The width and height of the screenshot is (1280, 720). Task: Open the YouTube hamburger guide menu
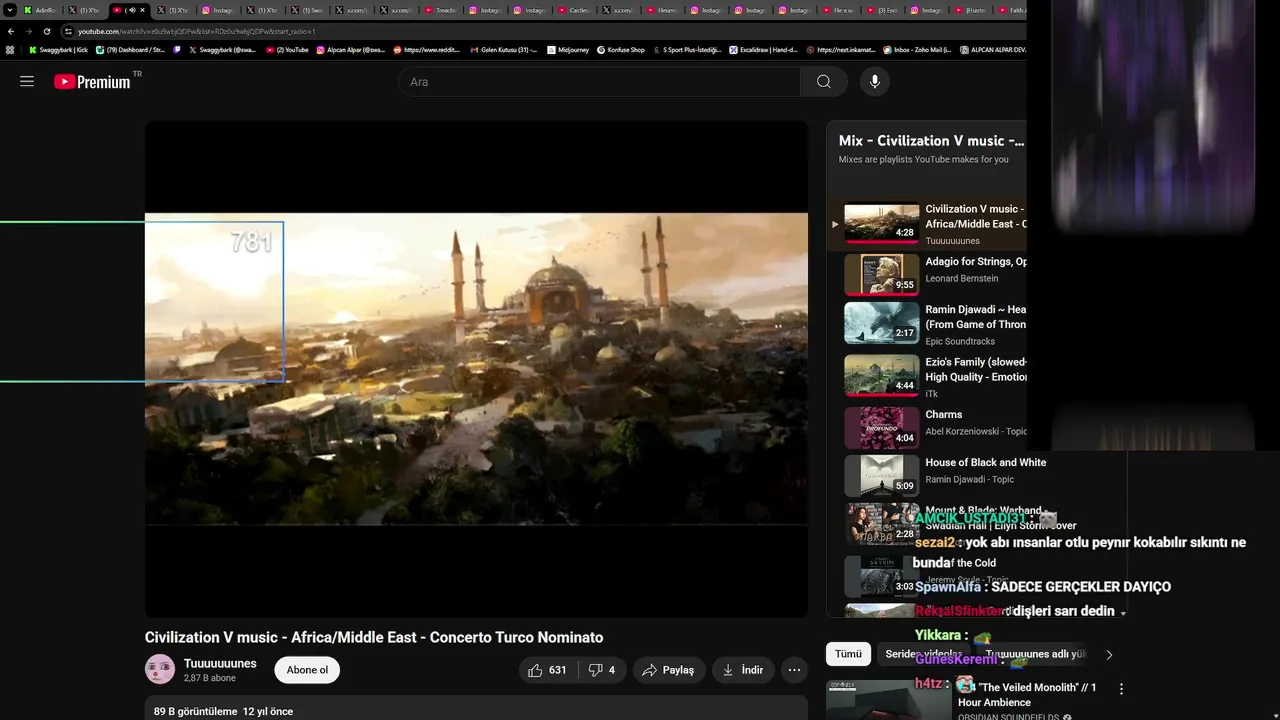[x=27, y=82]
